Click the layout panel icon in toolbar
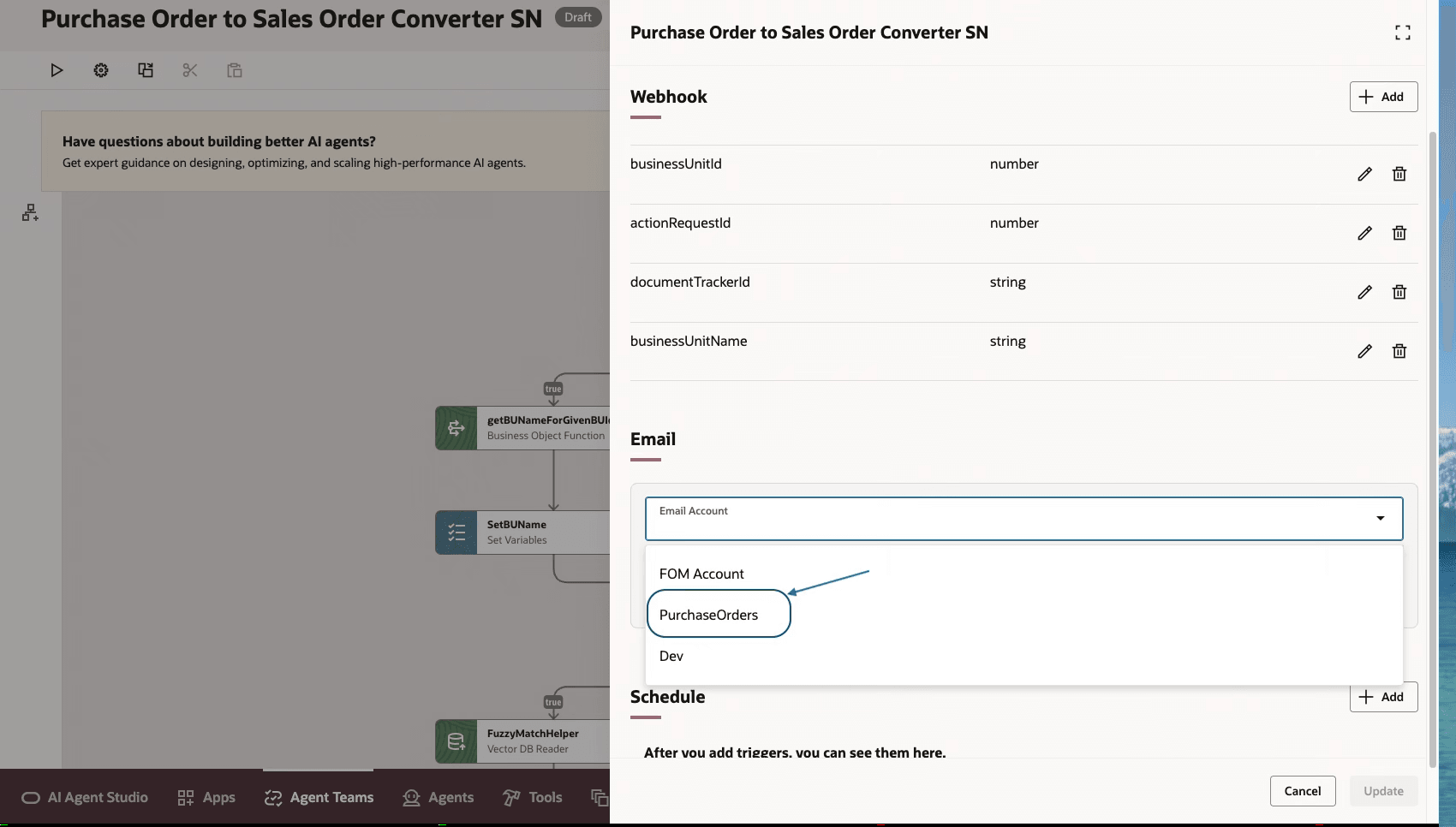 tap(146, 70)
